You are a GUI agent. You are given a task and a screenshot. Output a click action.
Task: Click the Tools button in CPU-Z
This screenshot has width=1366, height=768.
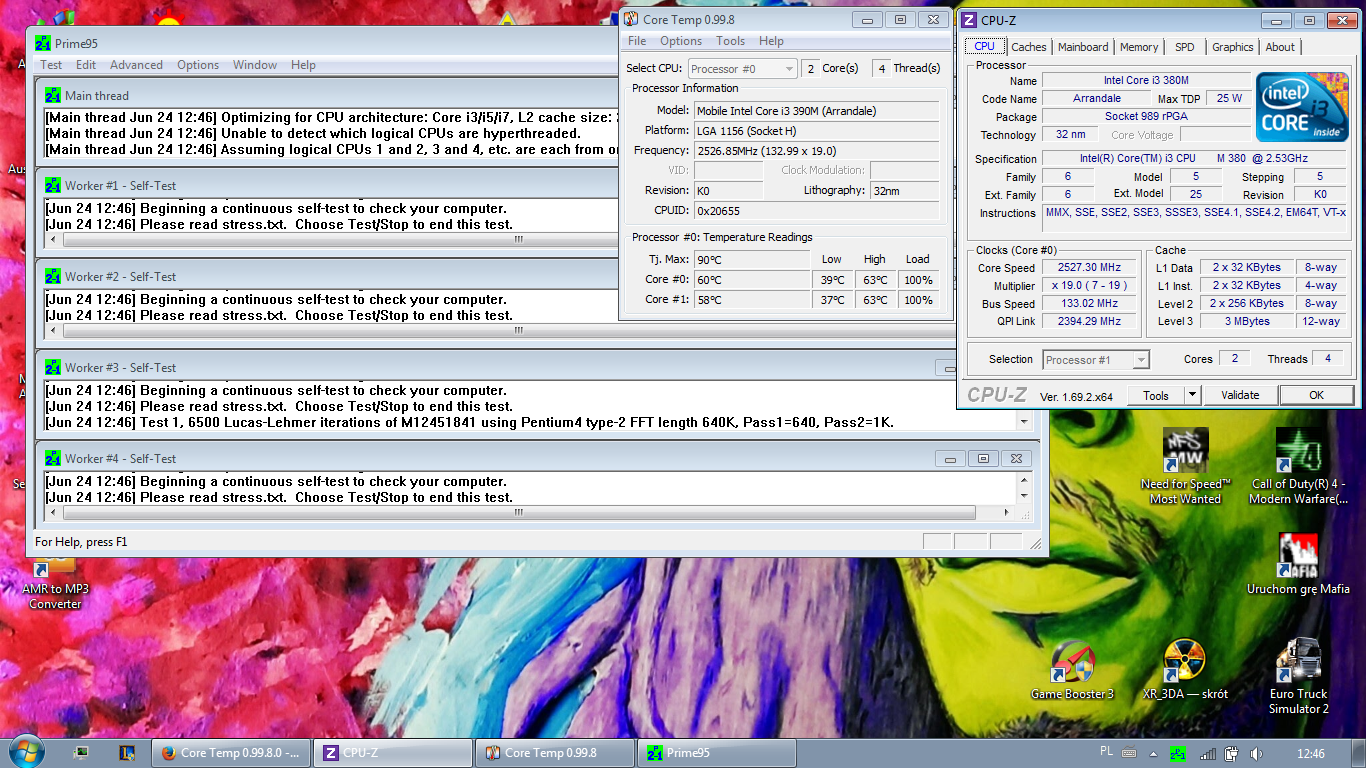coord(1156,395)
